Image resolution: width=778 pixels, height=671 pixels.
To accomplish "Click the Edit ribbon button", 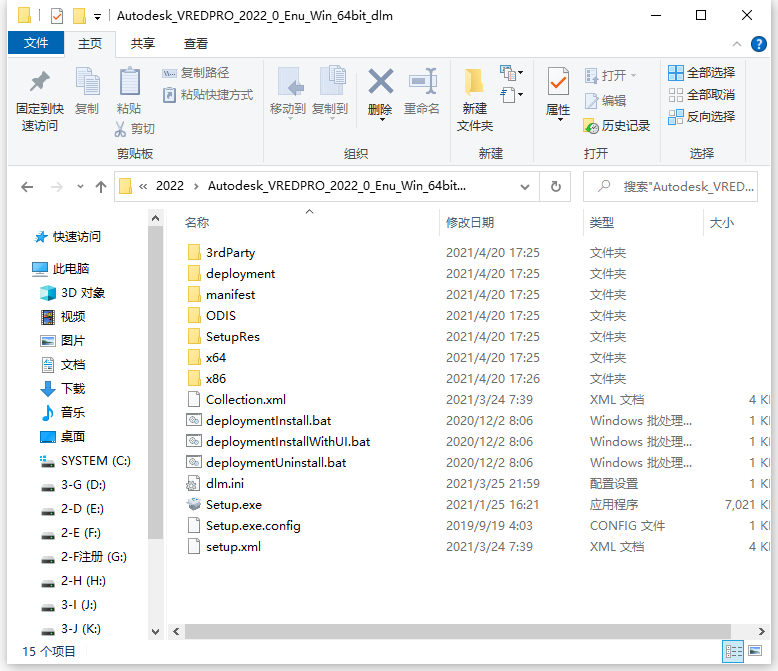I will click(x=605, y=101).
